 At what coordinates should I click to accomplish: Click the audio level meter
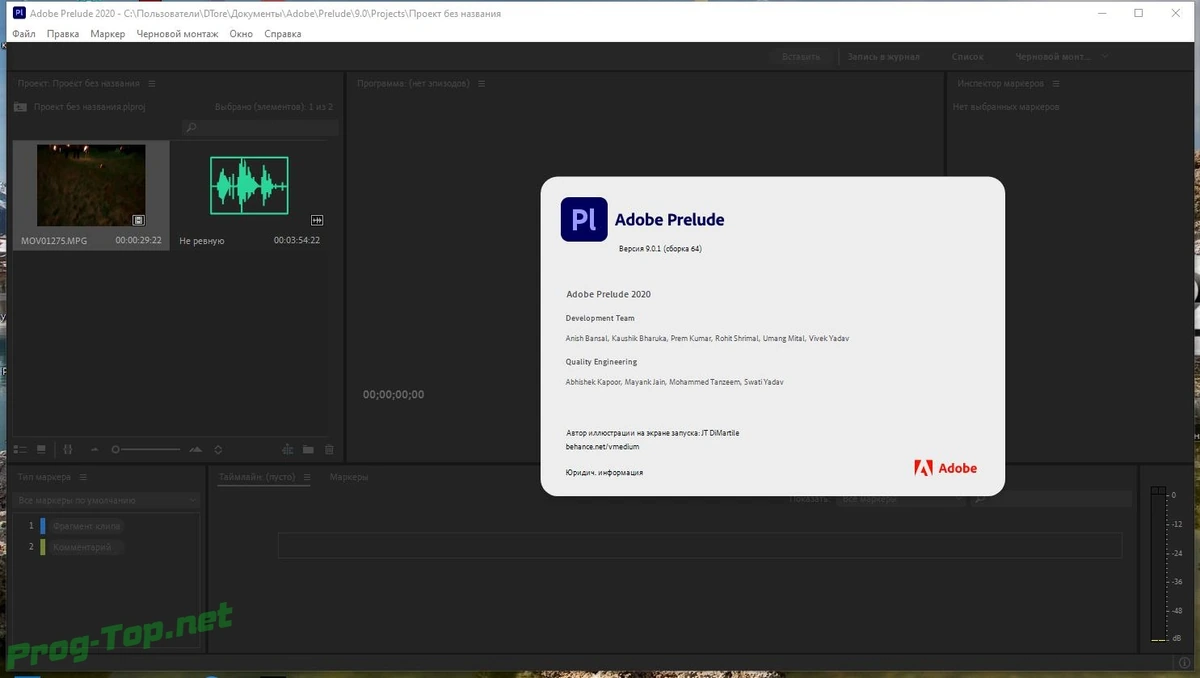(1158, 564)
